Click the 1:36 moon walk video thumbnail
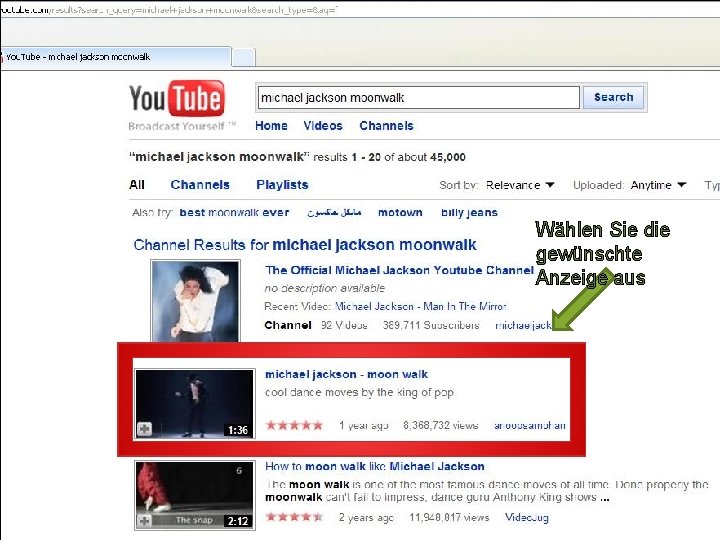The height and width of the screenshot is (540, 720). coord(195,404)
